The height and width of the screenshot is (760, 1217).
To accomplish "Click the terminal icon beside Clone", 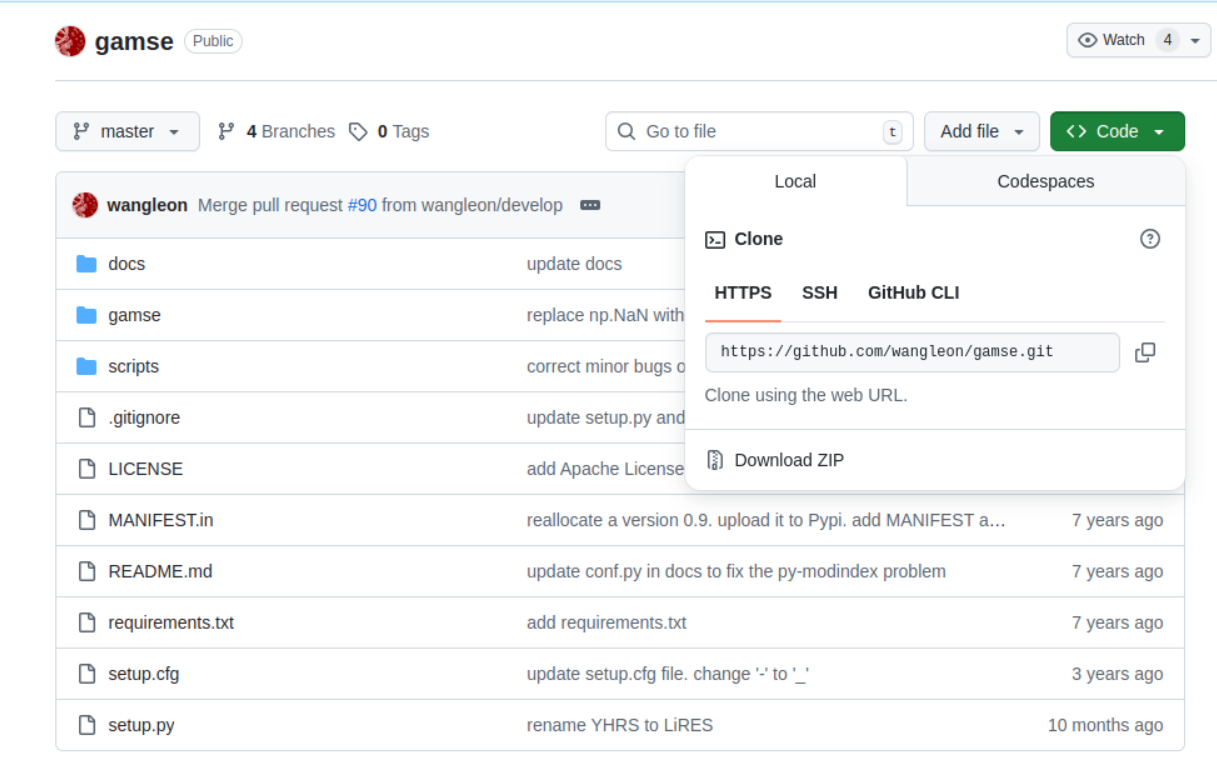I will click(x=715, y=239).
